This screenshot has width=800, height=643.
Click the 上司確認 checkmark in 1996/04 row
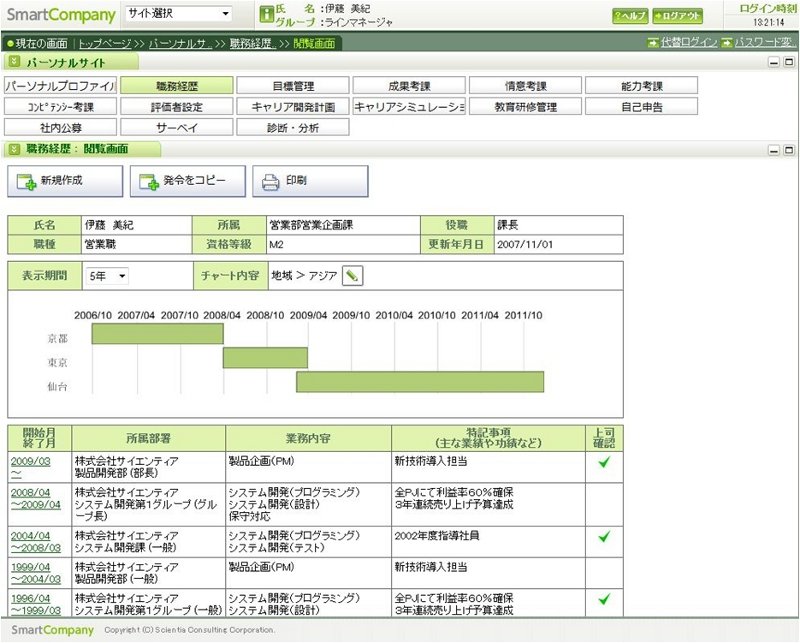(604, 599)
